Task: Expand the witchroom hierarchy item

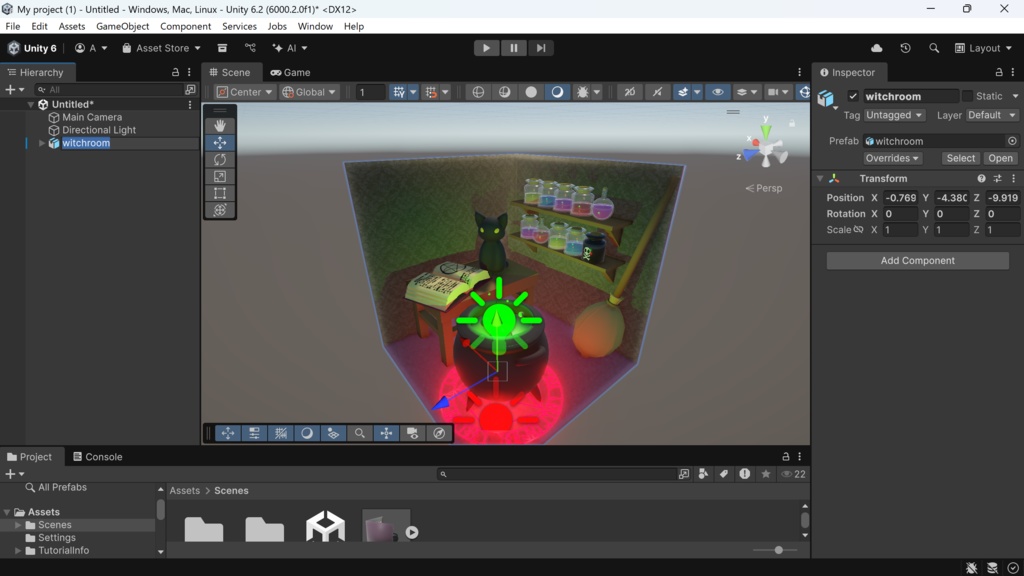Action: click(x=42, y=143)
